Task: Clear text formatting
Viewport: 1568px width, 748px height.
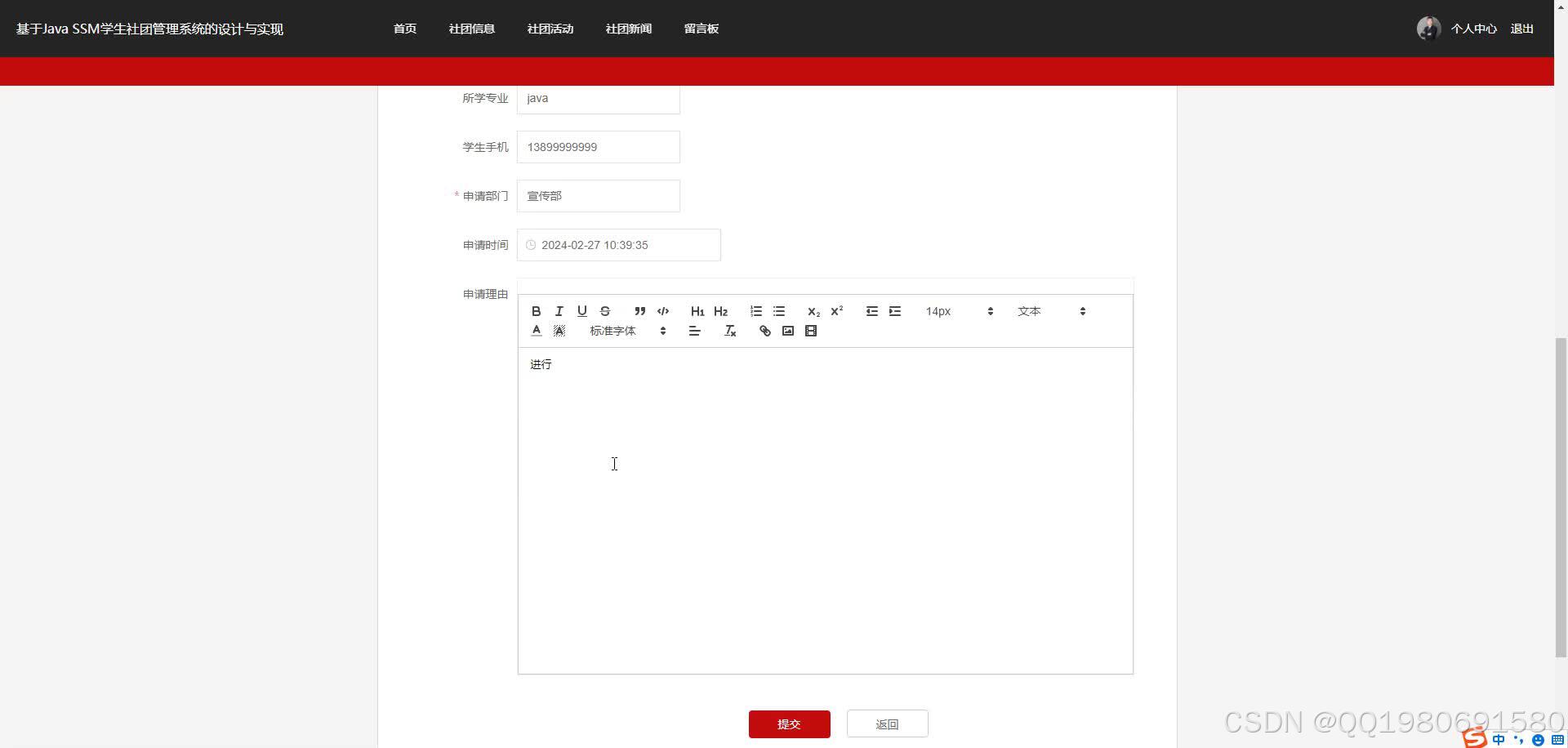Action: pyautogui.click(x=730, y=331)
